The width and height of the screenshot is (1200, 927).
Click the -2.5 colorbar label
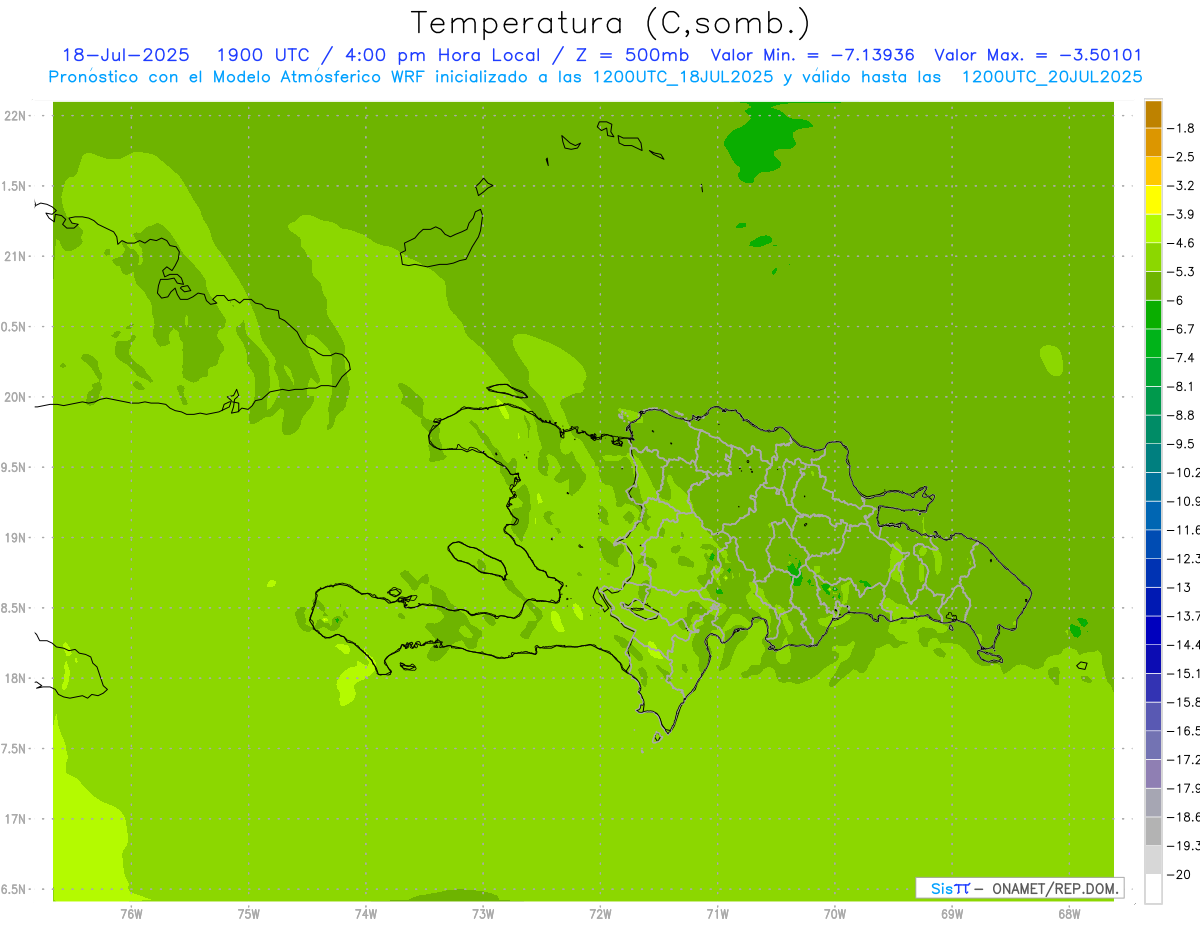tap(1181, 157)
